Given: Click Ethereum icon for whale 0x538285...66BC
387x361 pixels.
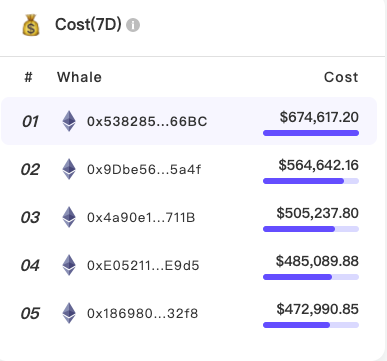Looking at the screenshot, I should pos(69,121).
